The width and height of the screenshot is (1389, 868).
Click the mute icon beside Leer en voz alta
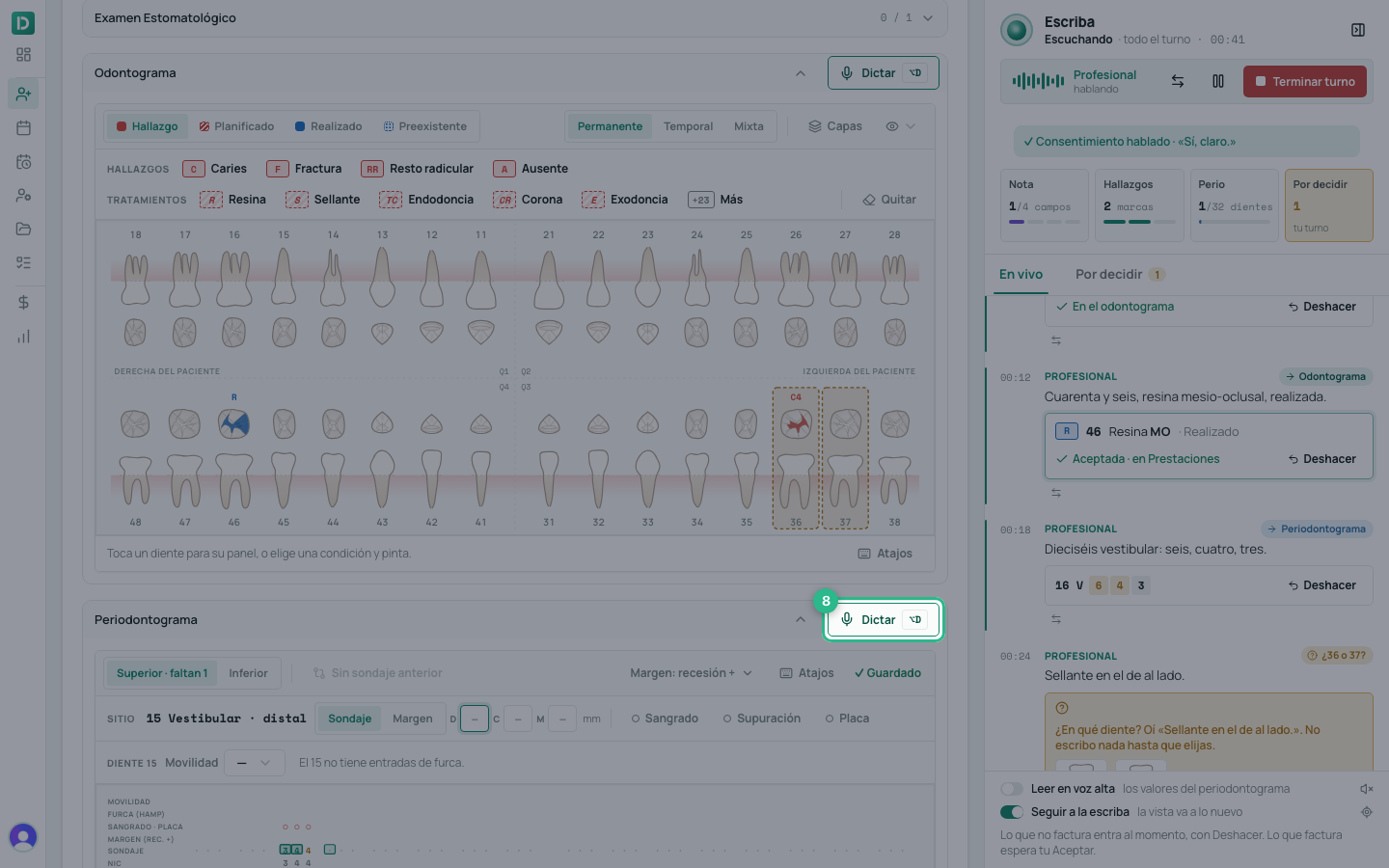[x=1366, y=789]
